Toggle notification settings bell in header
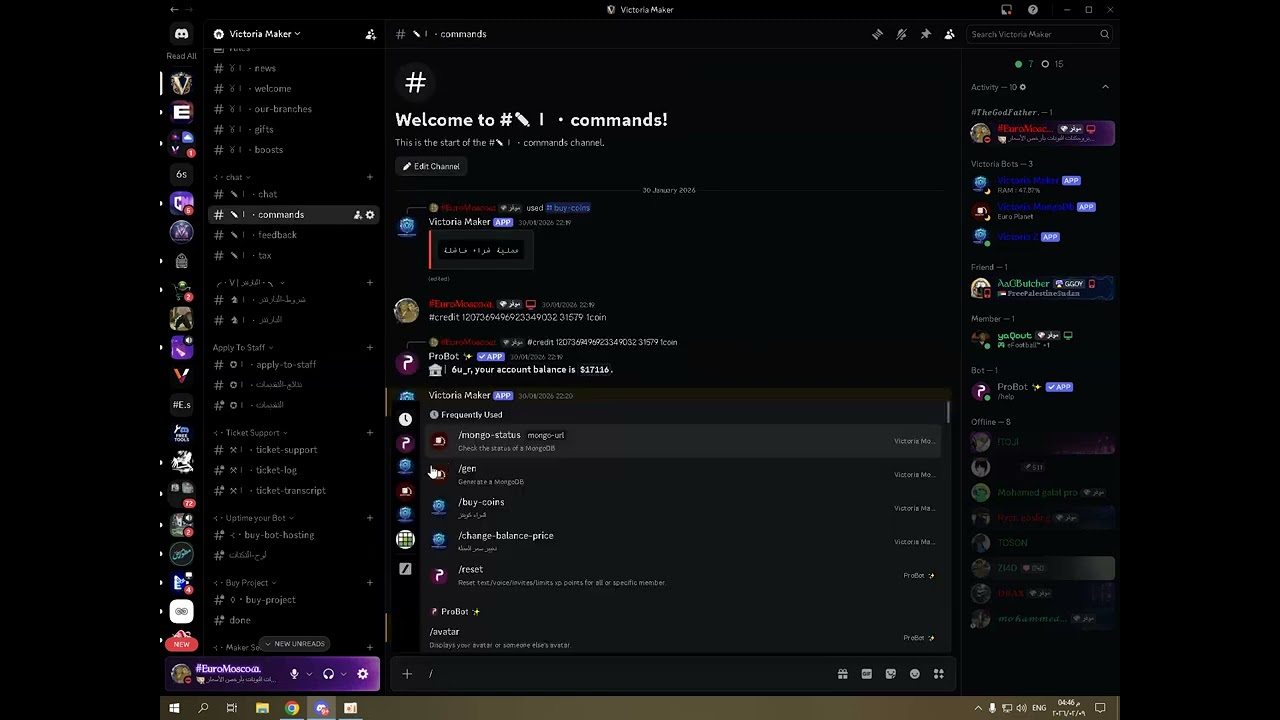The width and height of the screenshot is (1280, 720). pos(901,34)
